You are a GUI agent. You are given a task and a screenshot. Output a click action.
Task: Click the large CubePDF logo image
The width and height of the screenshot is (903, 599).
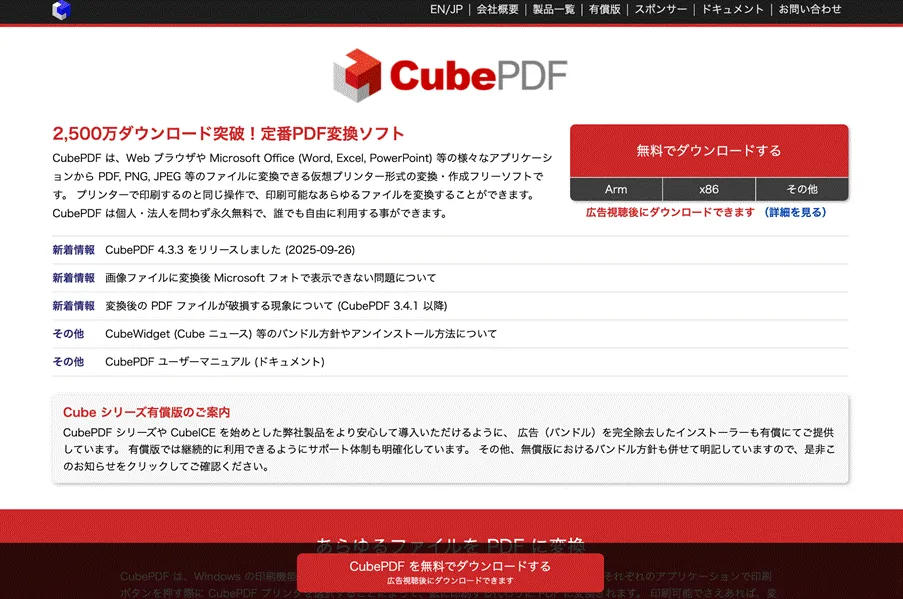click(x=450, y=75)
